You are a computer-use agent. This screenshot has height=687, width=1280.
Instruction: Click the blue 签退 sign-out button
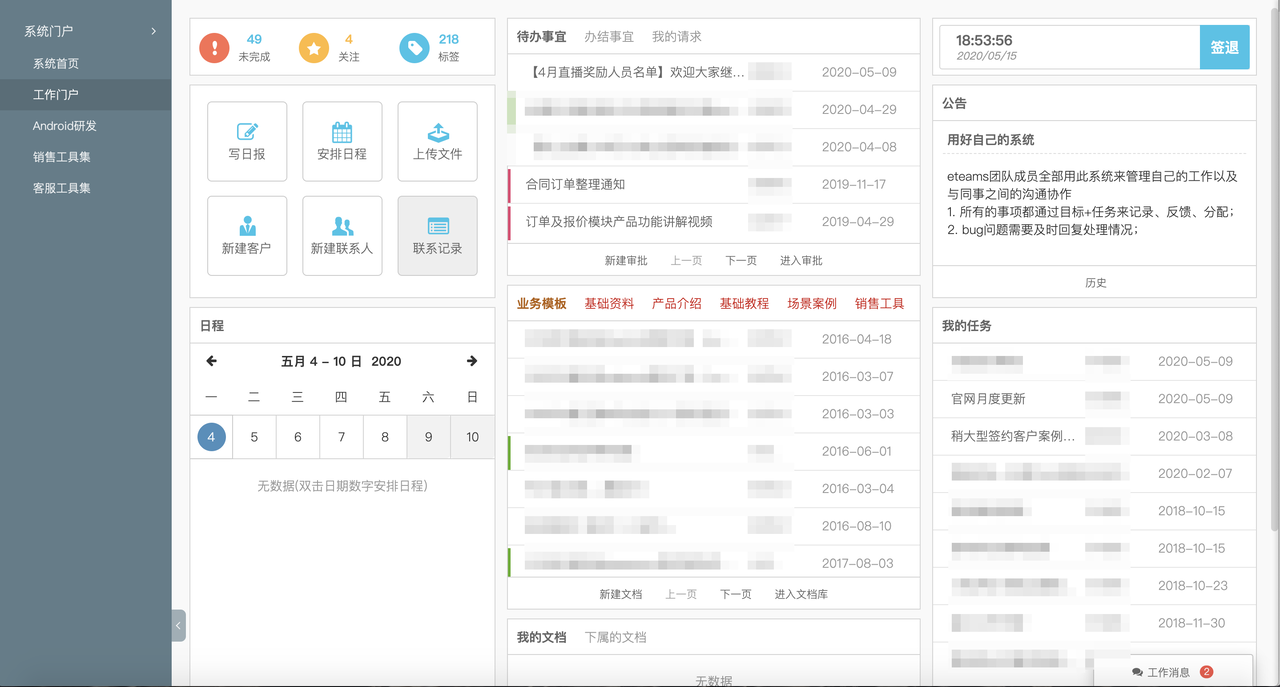click(1224, 46)
